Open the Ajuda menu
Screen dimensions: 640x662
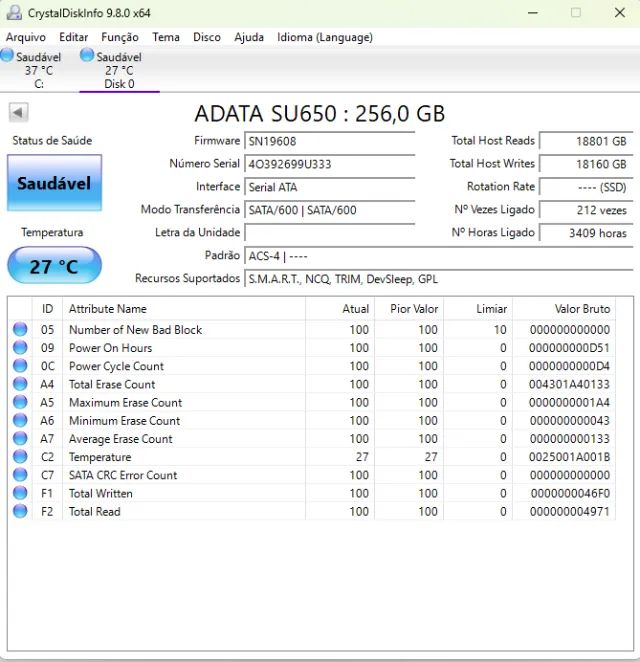coord(249,37)
